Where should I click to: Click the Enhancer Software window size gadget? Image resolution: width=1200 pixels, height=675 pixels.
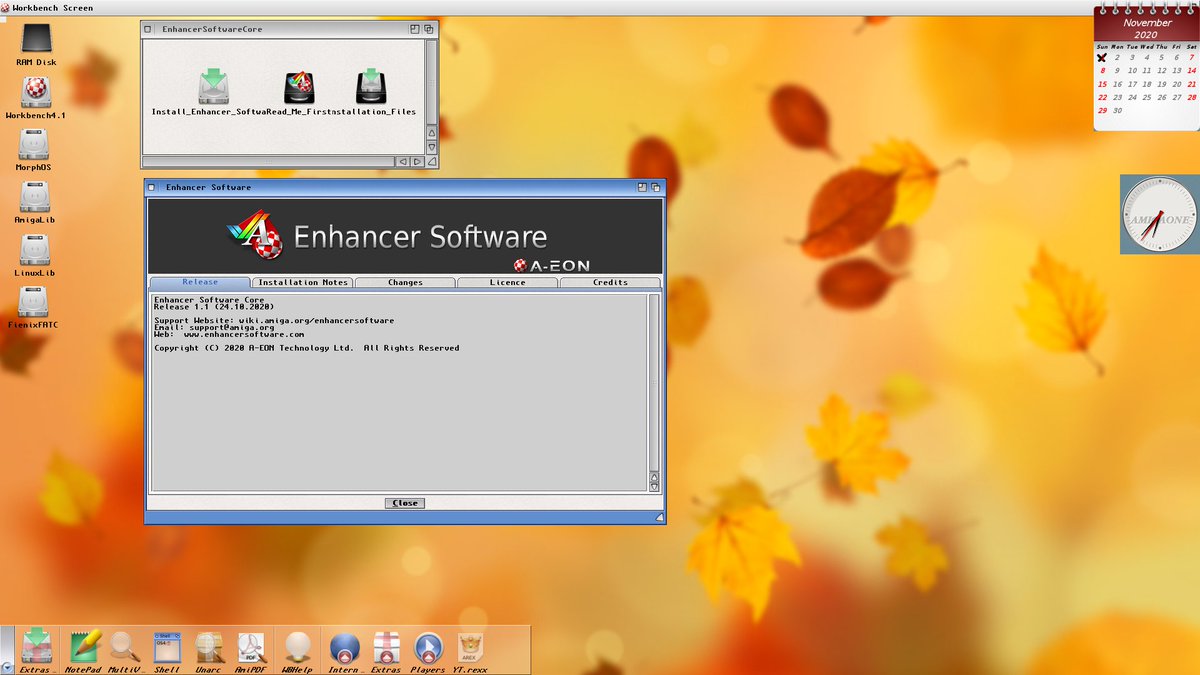(x=659, y=517)
